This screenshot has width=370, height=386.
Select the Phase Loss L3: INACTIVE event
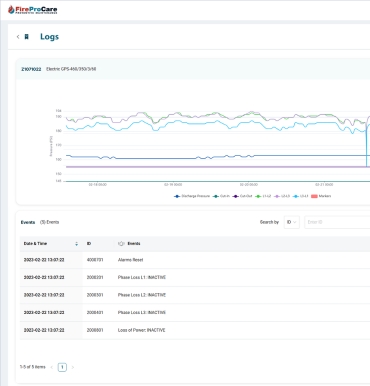(142, 313)
